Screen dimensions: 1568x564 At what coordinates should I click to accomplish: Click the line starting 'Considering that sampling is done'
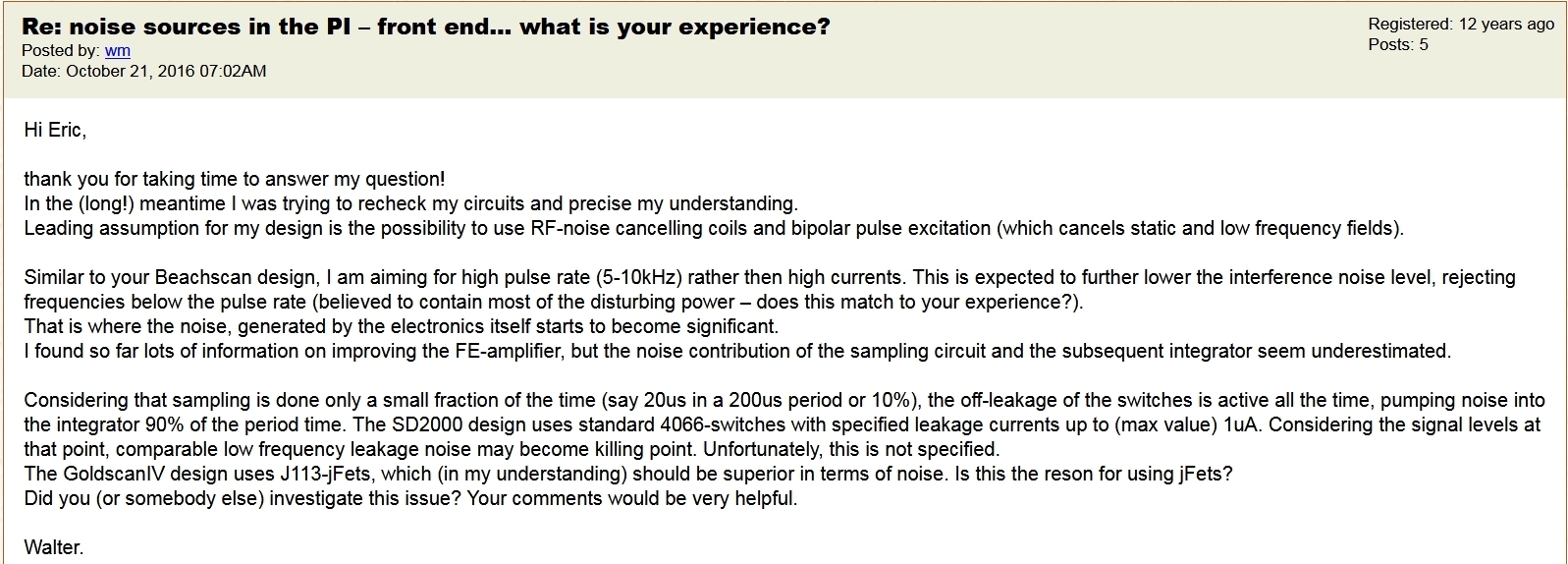[x=784, y=400]
